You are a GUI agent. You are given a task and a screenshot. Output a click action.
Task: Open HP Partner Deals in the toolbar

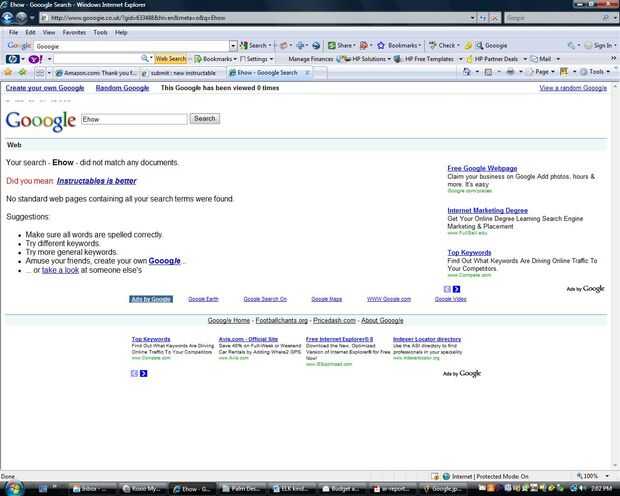point(492,59)
